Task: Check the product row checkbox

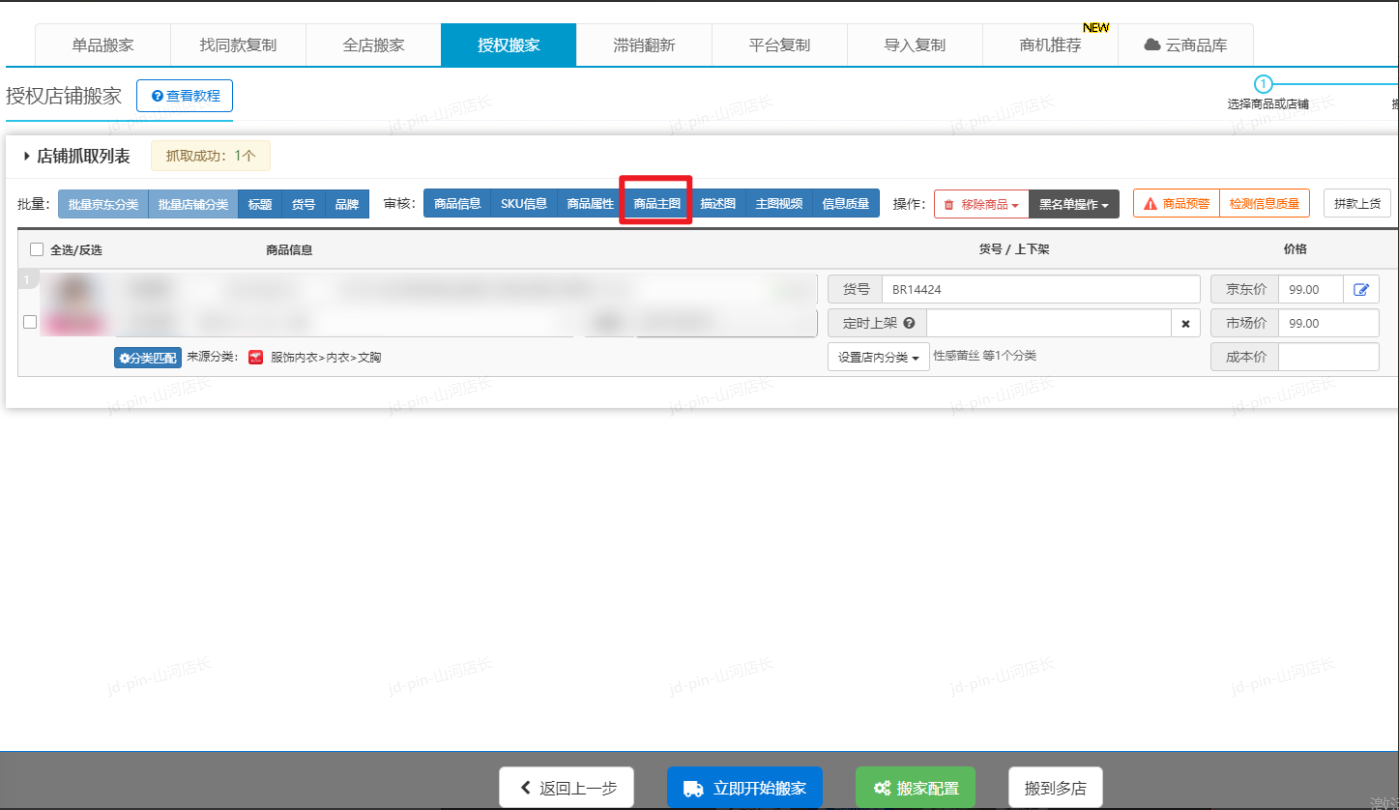Action: [x=30, y=322]
